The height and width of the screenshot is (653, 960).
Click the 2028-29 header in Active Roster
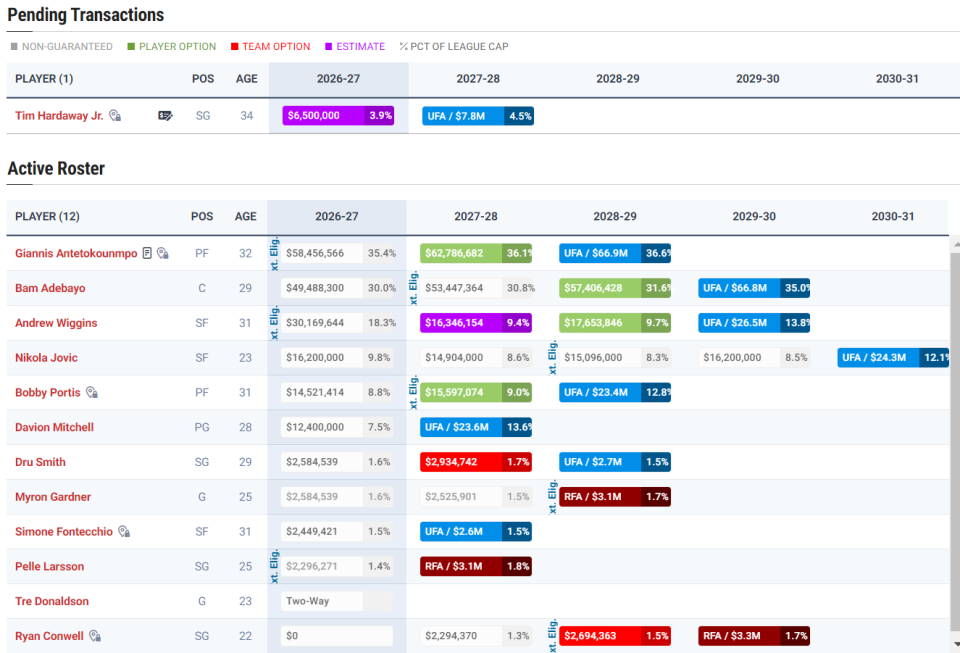615,217
